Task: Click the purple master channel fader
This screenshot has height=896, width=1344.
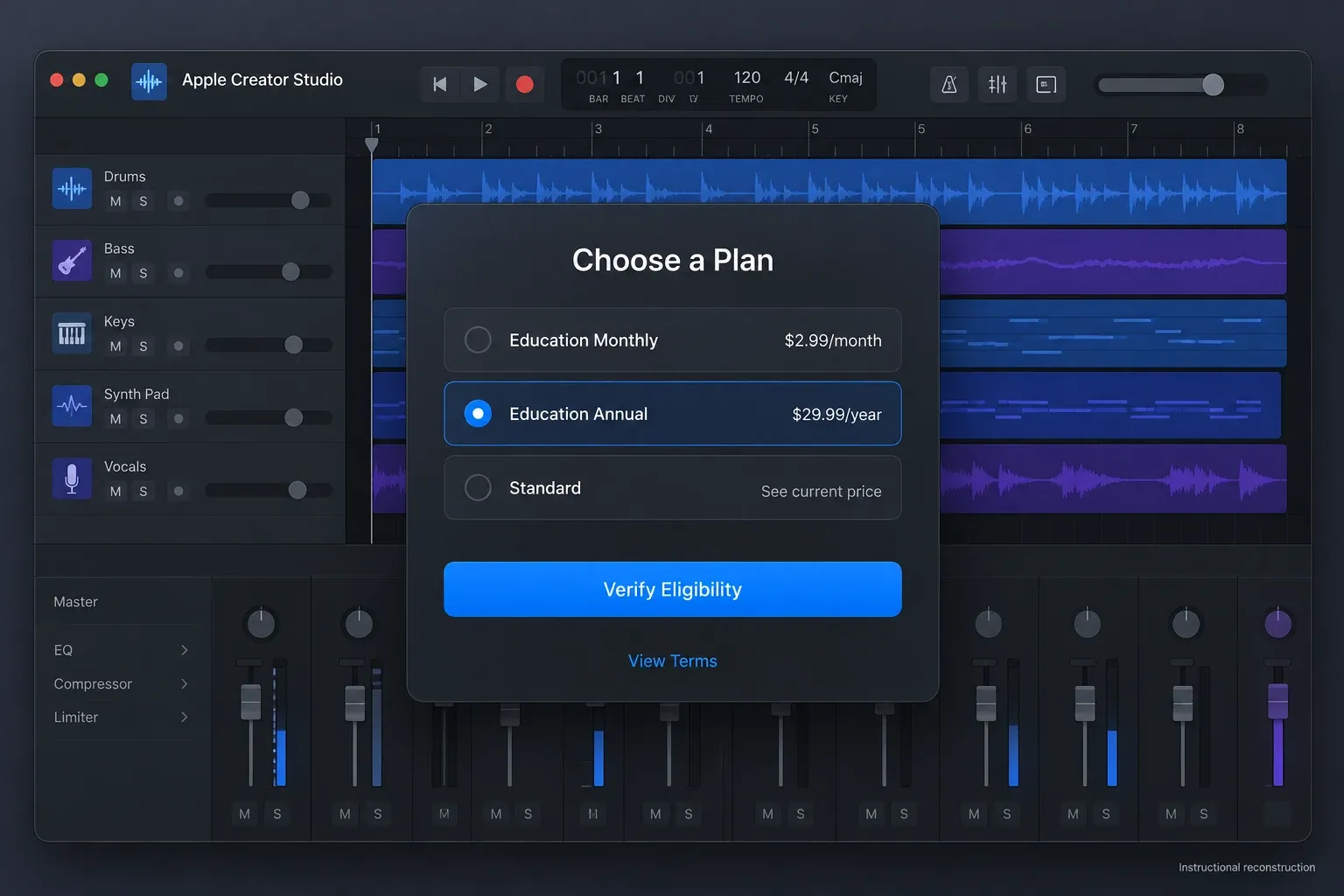Action: (x=1277, y=702)
